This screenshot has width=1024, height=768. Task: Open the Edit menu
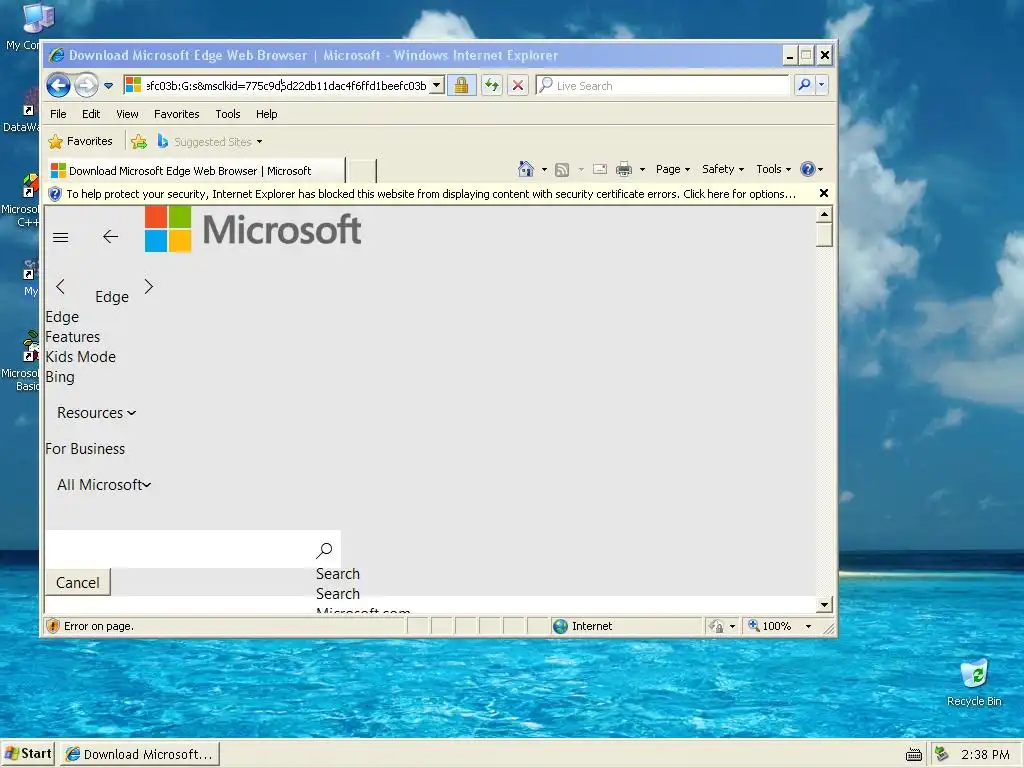pos(91,114)
